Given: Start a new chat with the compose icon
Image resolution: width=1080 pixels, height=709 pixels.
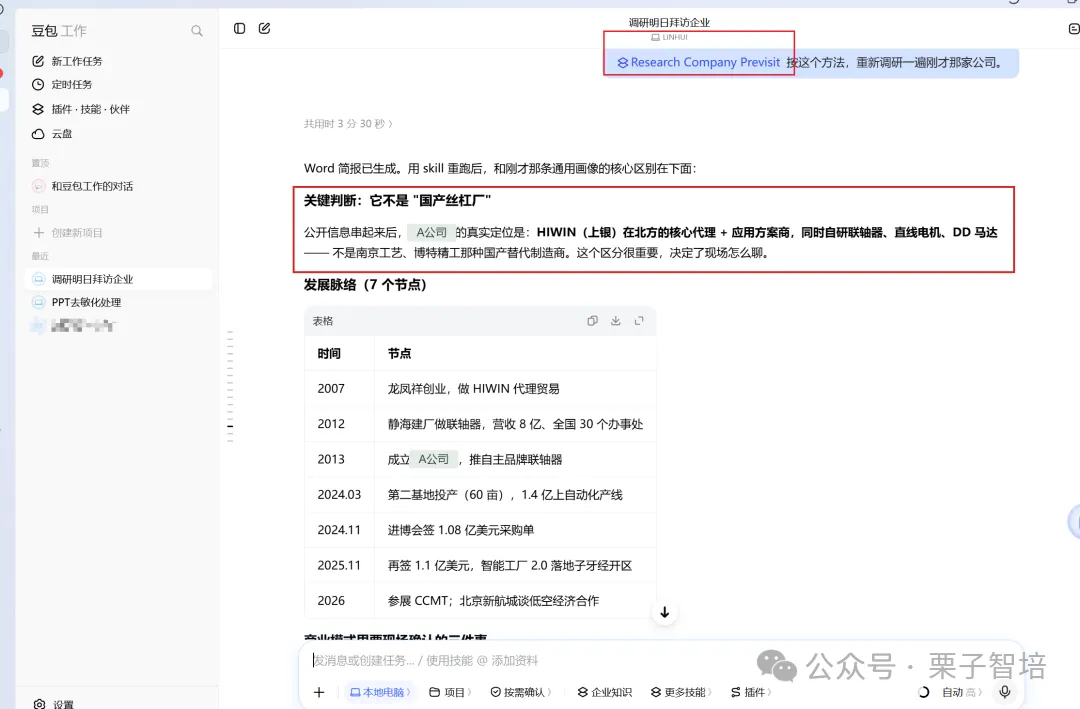Looking at the screenshot, I should click(264, 28).
